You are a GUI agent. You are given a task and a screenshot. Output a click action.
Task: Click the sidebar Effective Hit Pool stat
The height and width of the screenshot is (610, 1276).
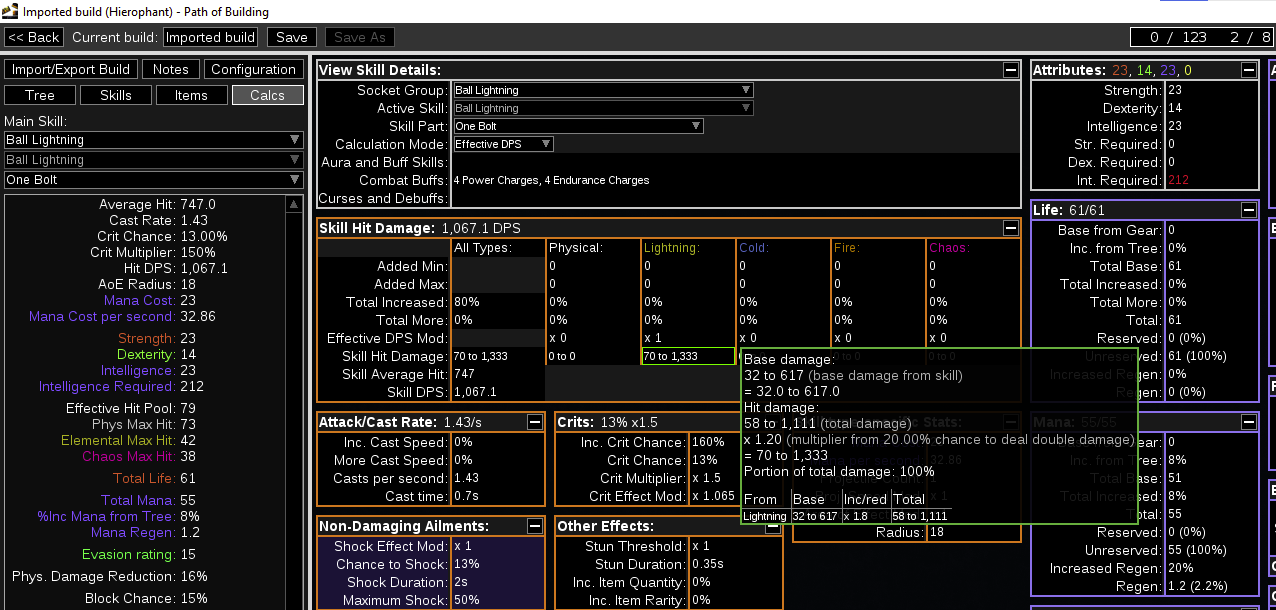[x=133, y=408]
